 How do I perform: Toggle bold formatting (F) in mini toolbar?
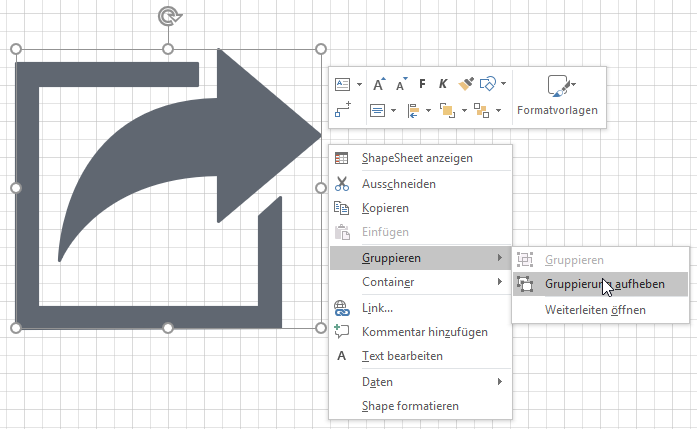pos(422,84)
